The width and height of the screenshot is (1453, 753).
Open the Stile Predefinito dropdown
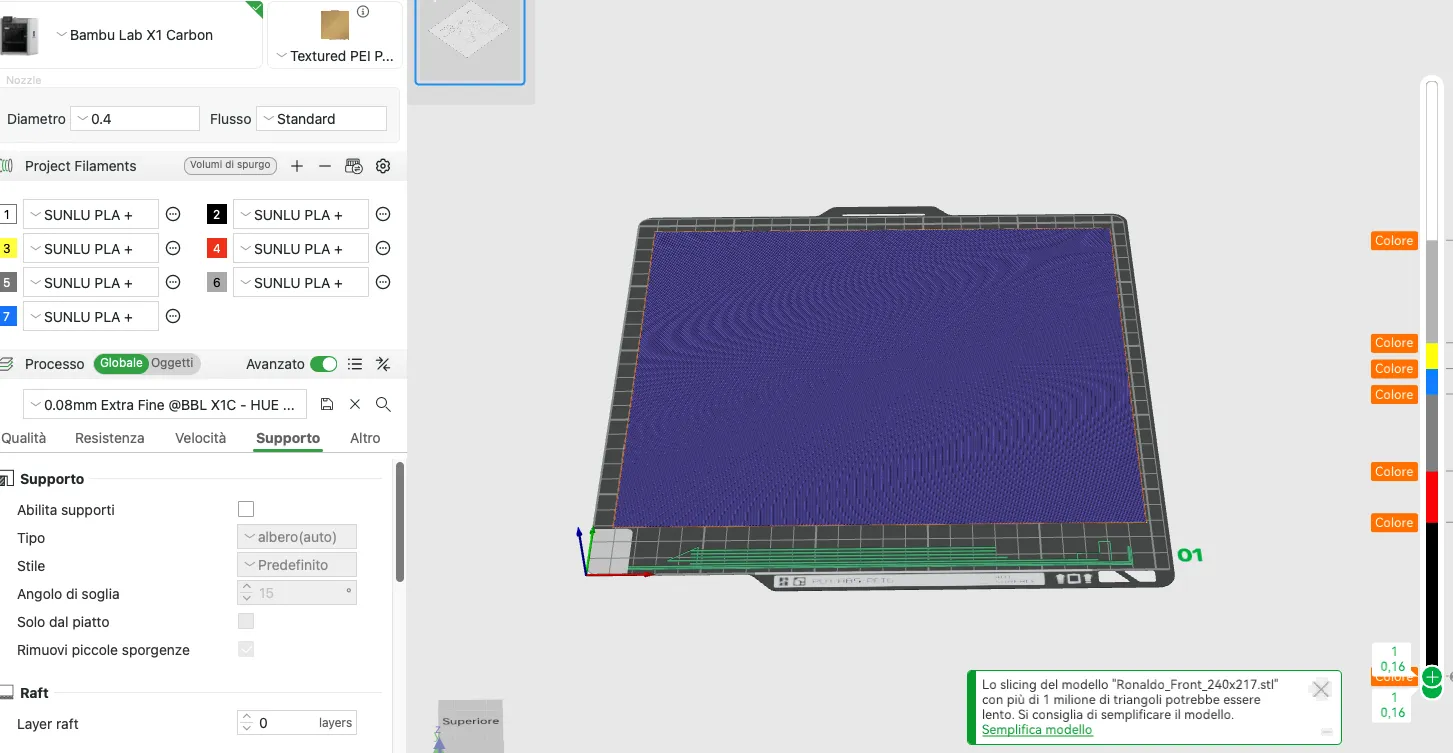click(297, 565)
